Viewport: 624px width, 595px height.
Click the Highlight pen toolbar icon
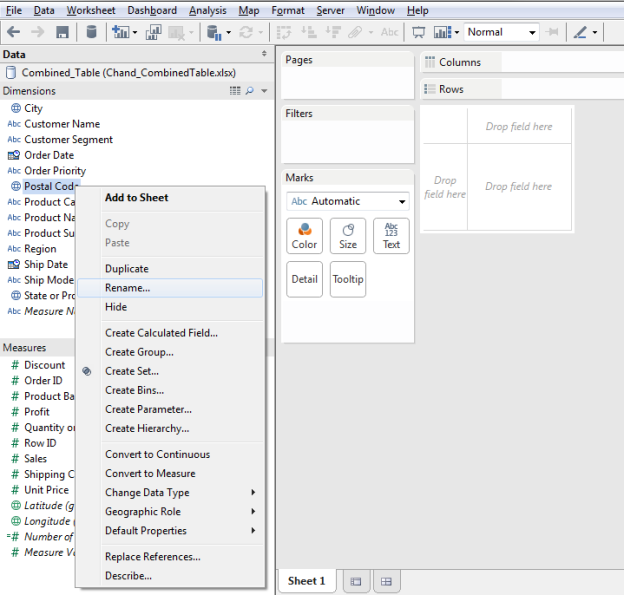[x=580, y=32]
